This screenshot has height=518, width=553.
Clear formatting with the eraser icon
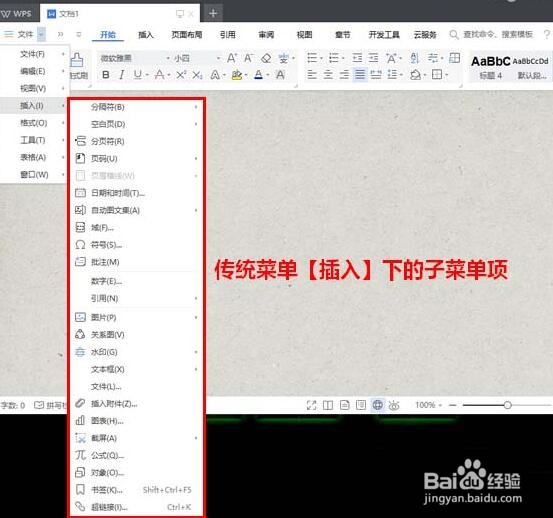[266, 58]
